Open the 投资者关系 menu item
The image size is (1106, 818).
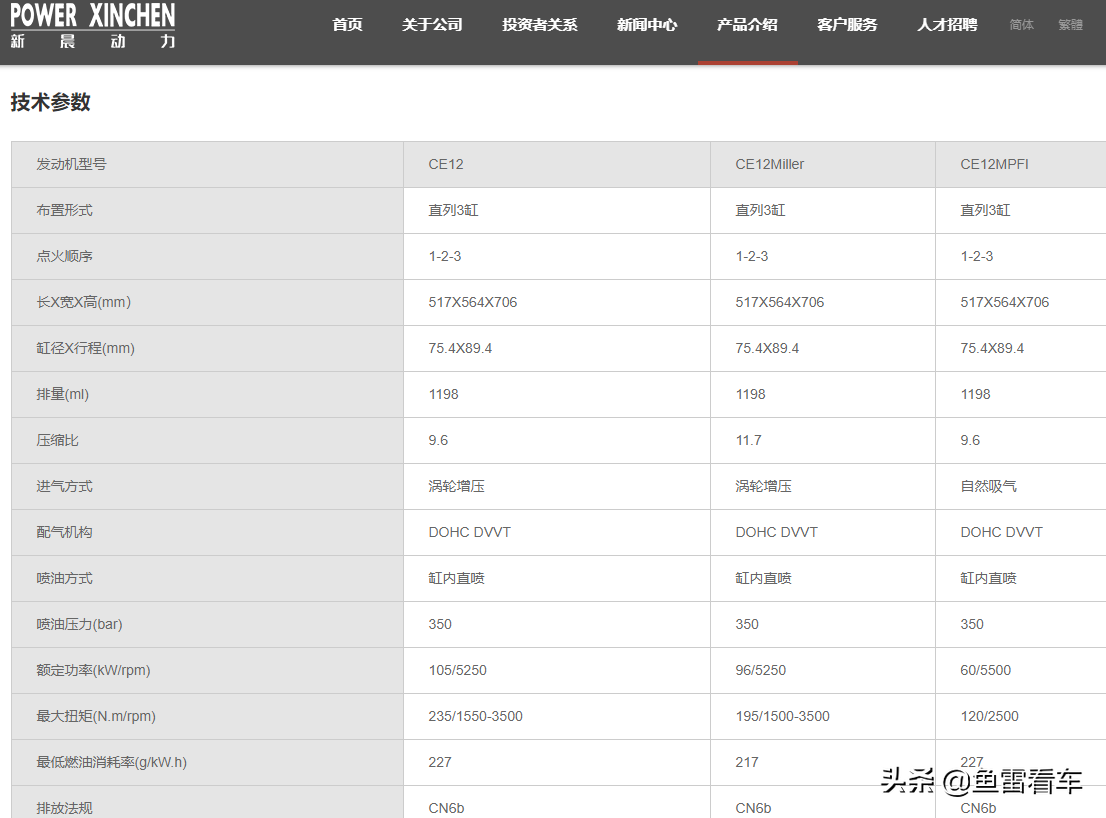click(x=540, y=25)
